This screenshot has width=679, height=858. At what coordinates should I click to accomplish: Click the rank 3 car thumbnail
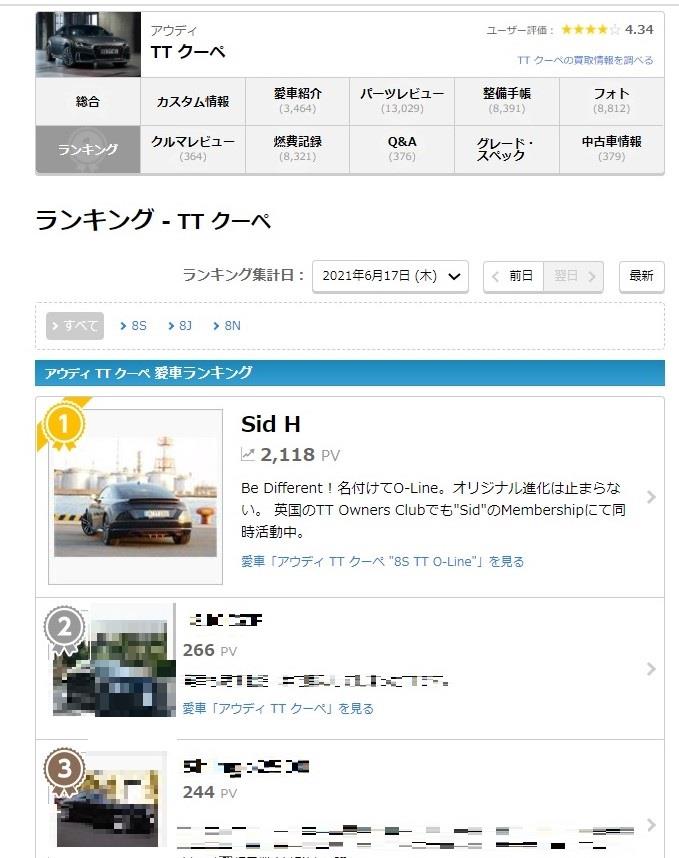pos(108,799)
